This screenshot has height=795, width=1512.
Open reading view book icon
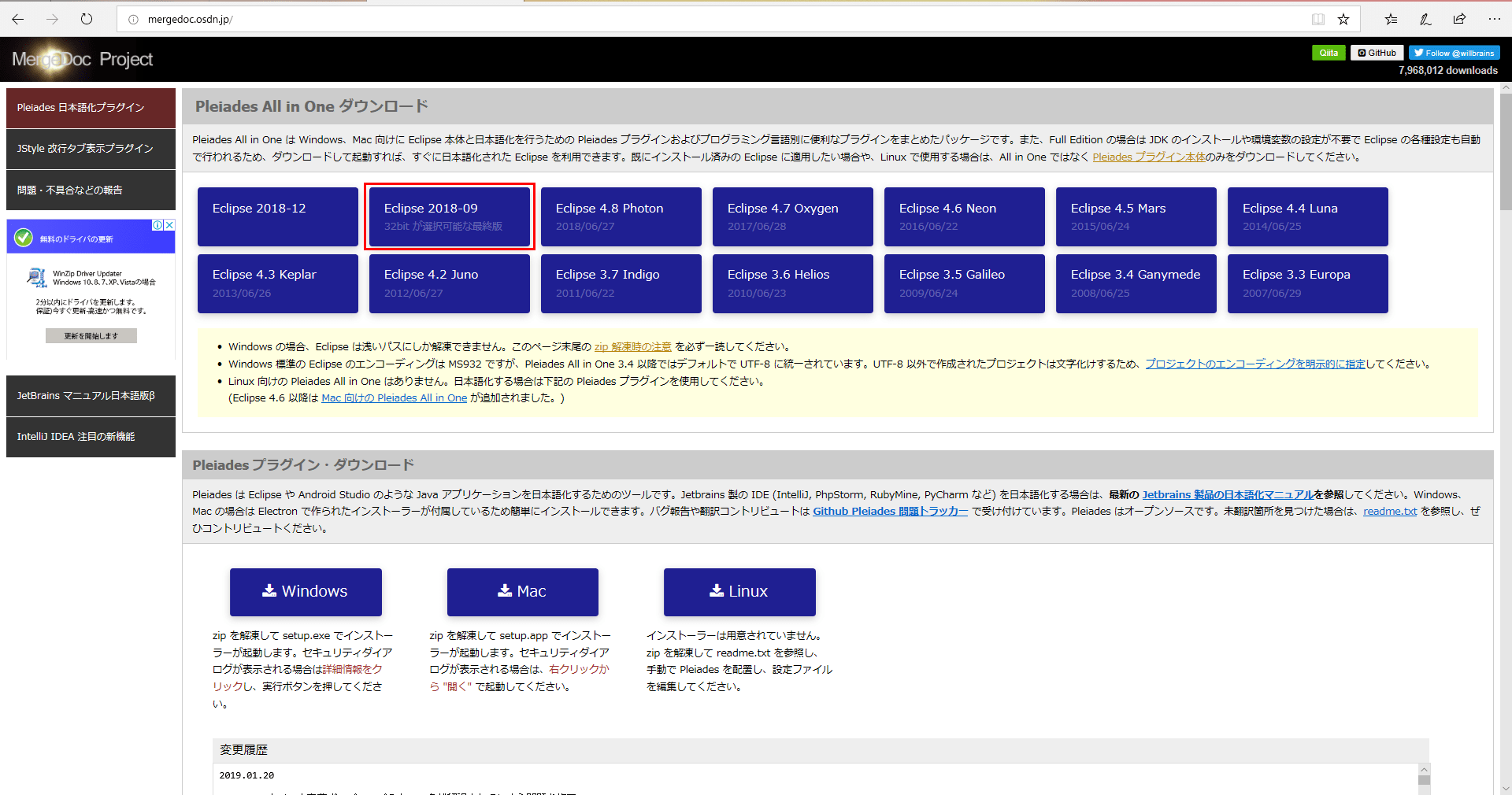pos(1318,19)
